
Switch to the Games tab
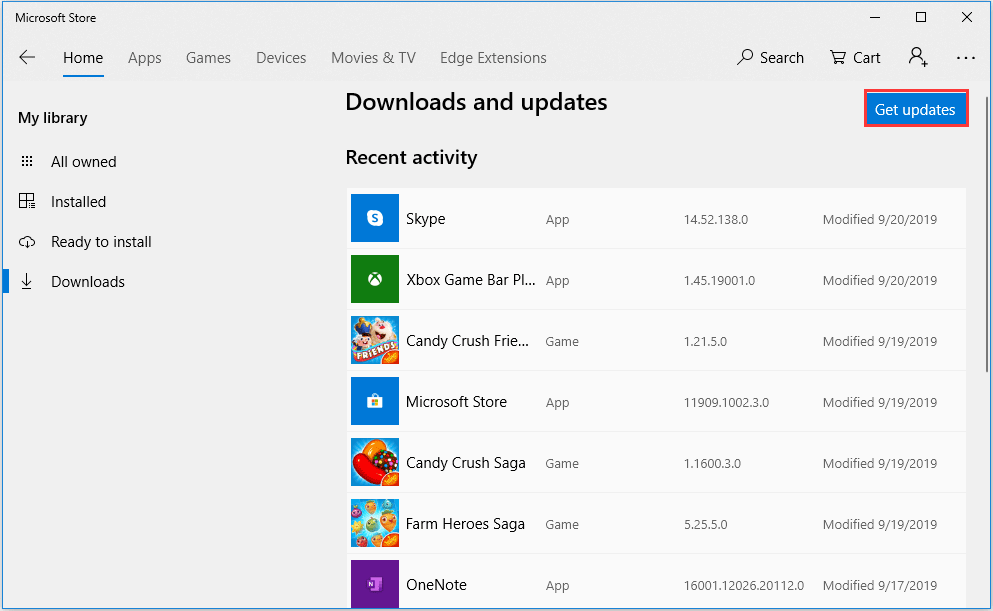click(x=208, y=57)
